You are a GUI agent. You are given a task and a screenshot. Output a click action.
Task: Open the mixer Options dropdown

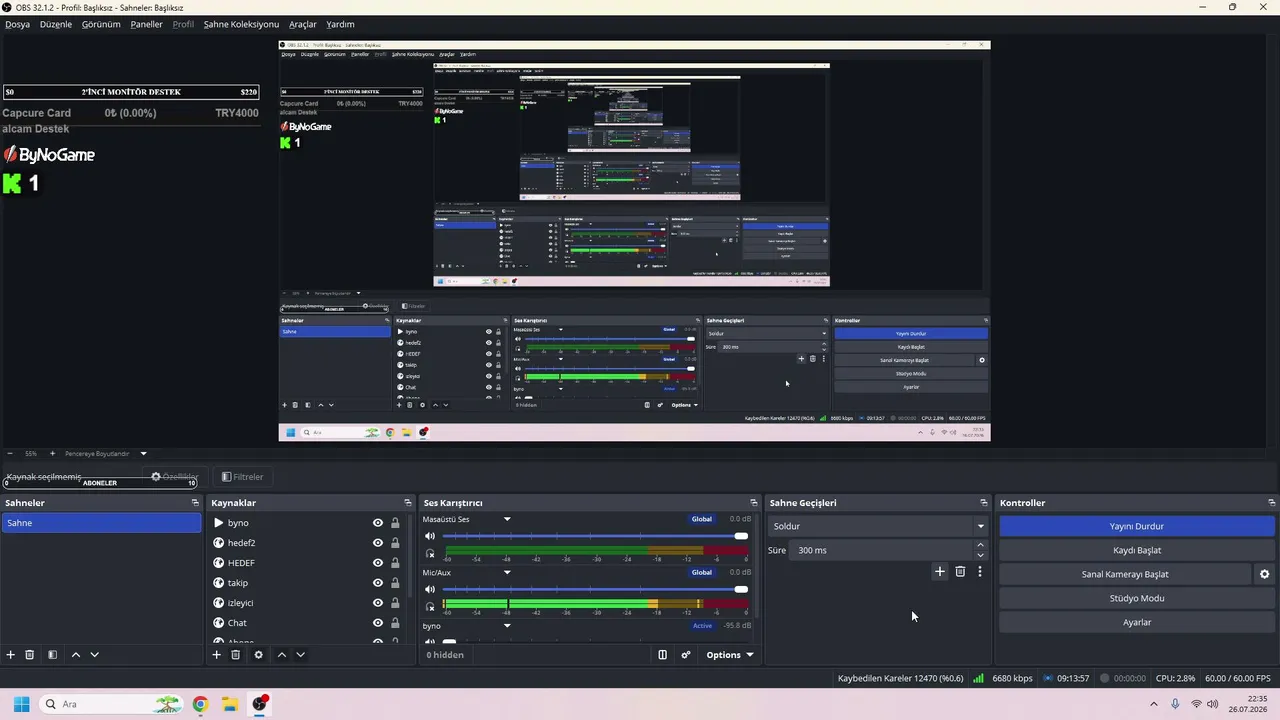pos(729,655)
